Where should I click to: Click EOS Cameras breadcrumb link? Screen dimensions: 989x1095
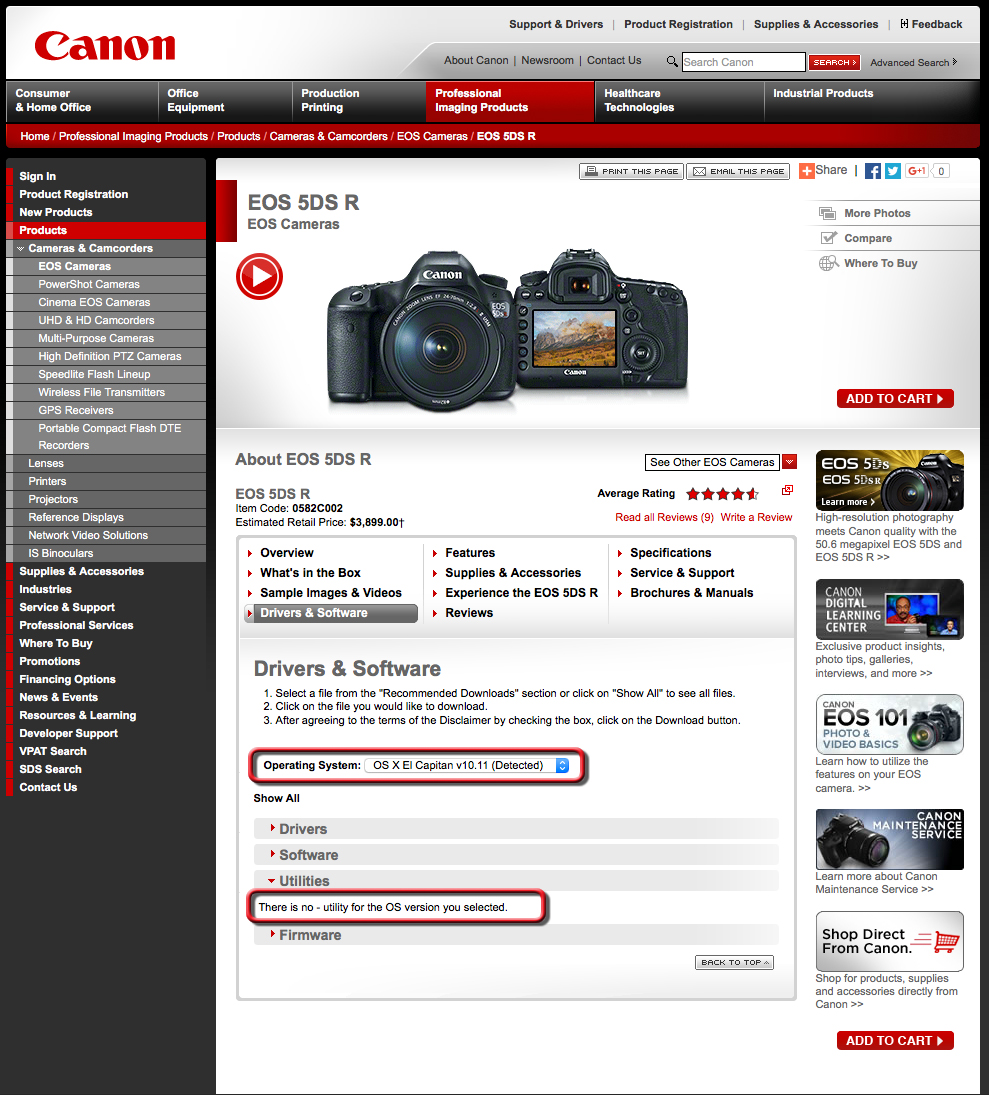(432, 136)
